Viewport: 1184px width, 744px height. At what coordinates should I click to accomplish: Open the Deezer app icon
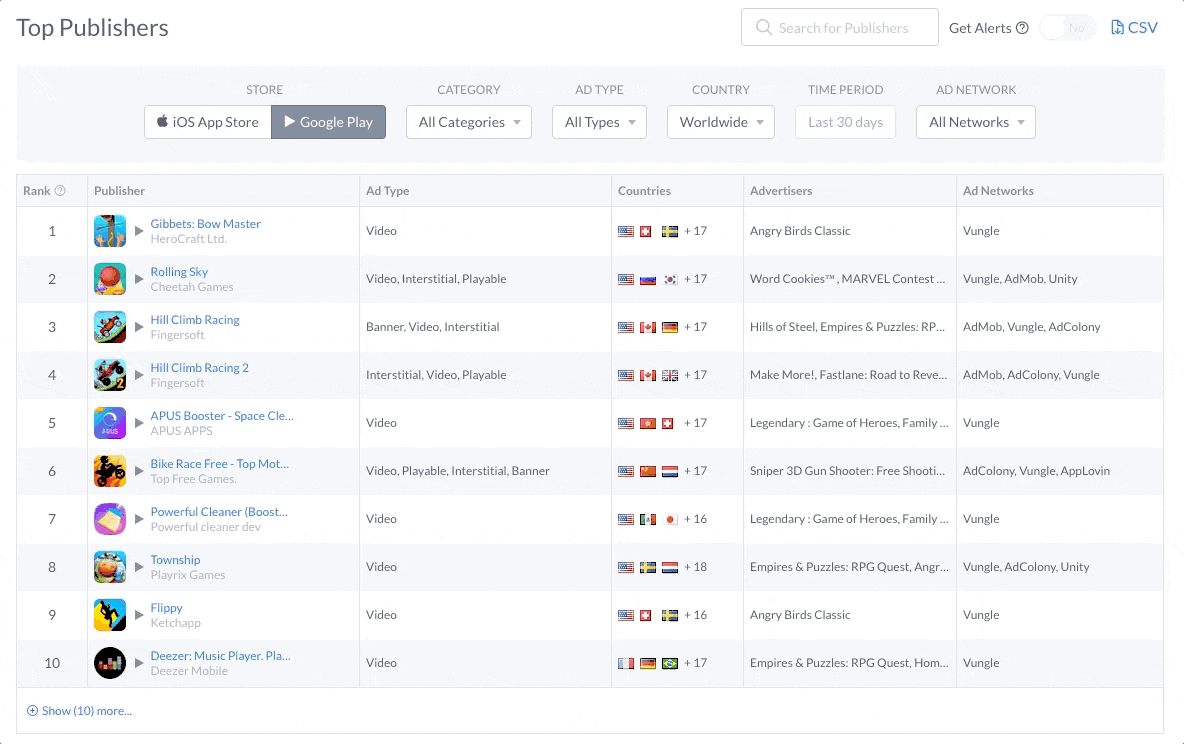pyautogui.click(x=109, y=662)
